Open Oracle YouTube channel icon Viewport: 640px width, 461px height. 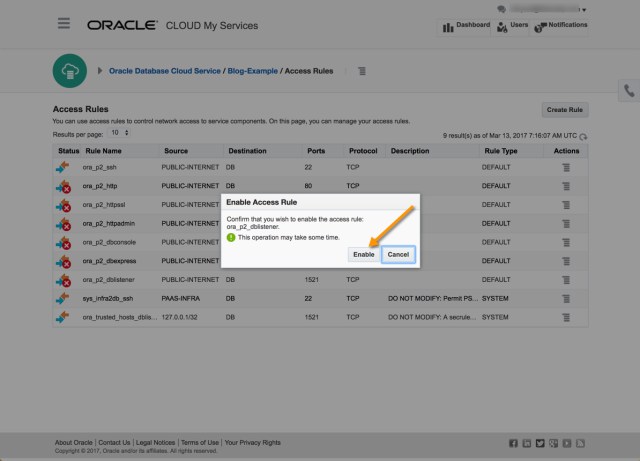[x=567, y=443]
